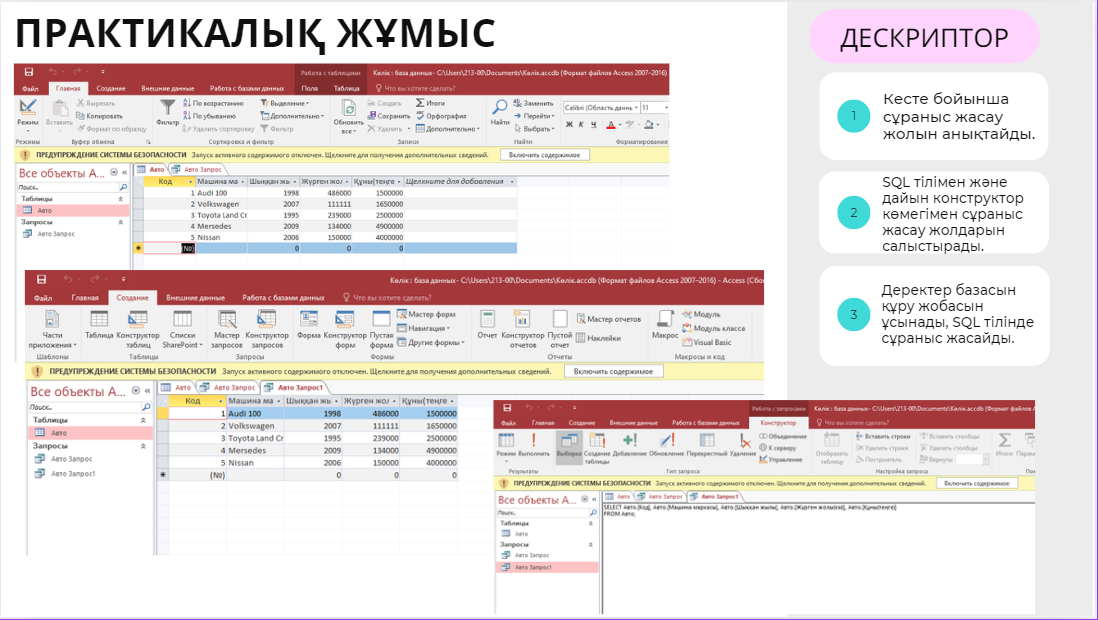Image resolution: width=1098 pixels, height=620 pixels.
Task: Click Отчет icon in Создание-ribbon window
Action: [487, 319]
